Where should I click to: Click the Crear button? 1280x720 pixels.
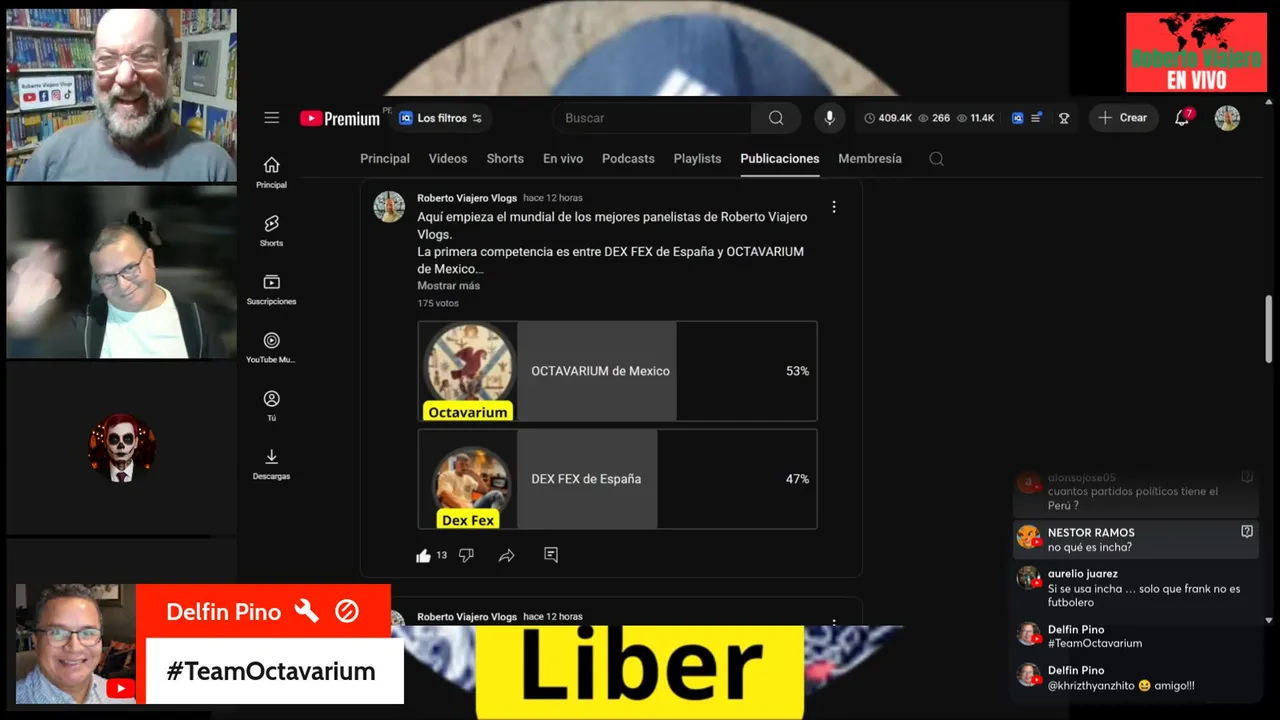point(1123,118)
